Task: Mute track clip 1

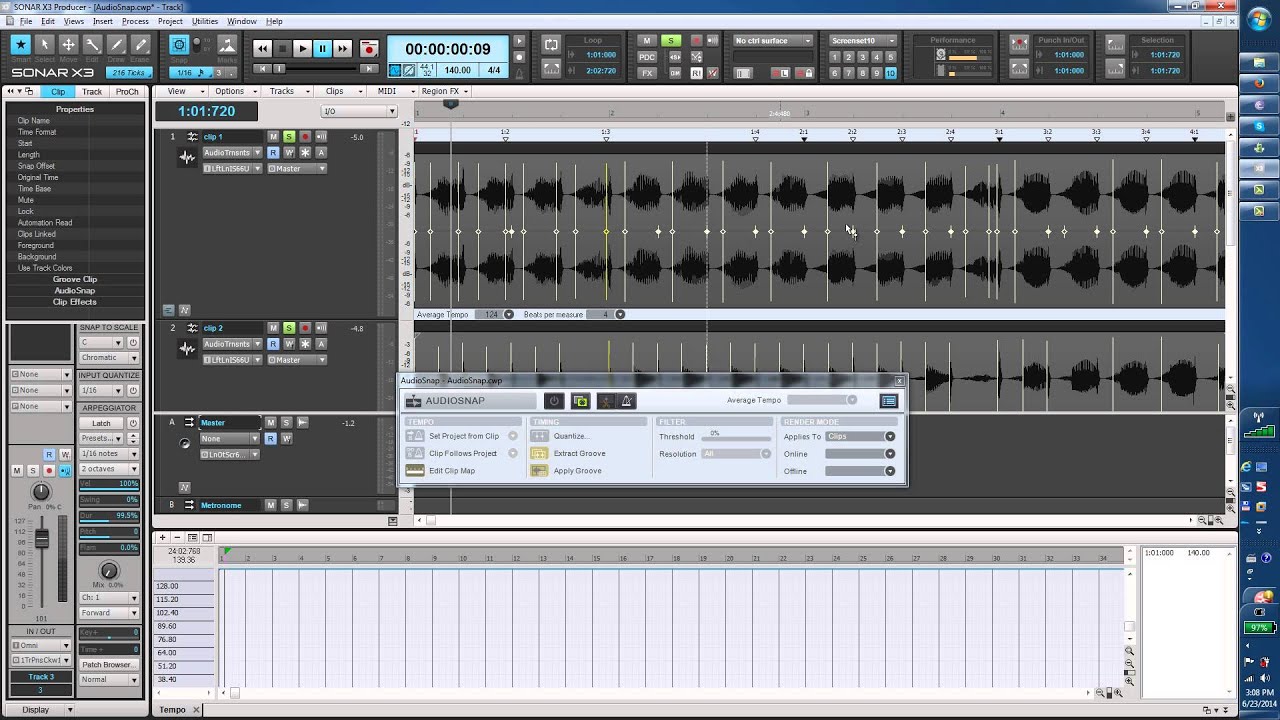Action: (273, 136)
